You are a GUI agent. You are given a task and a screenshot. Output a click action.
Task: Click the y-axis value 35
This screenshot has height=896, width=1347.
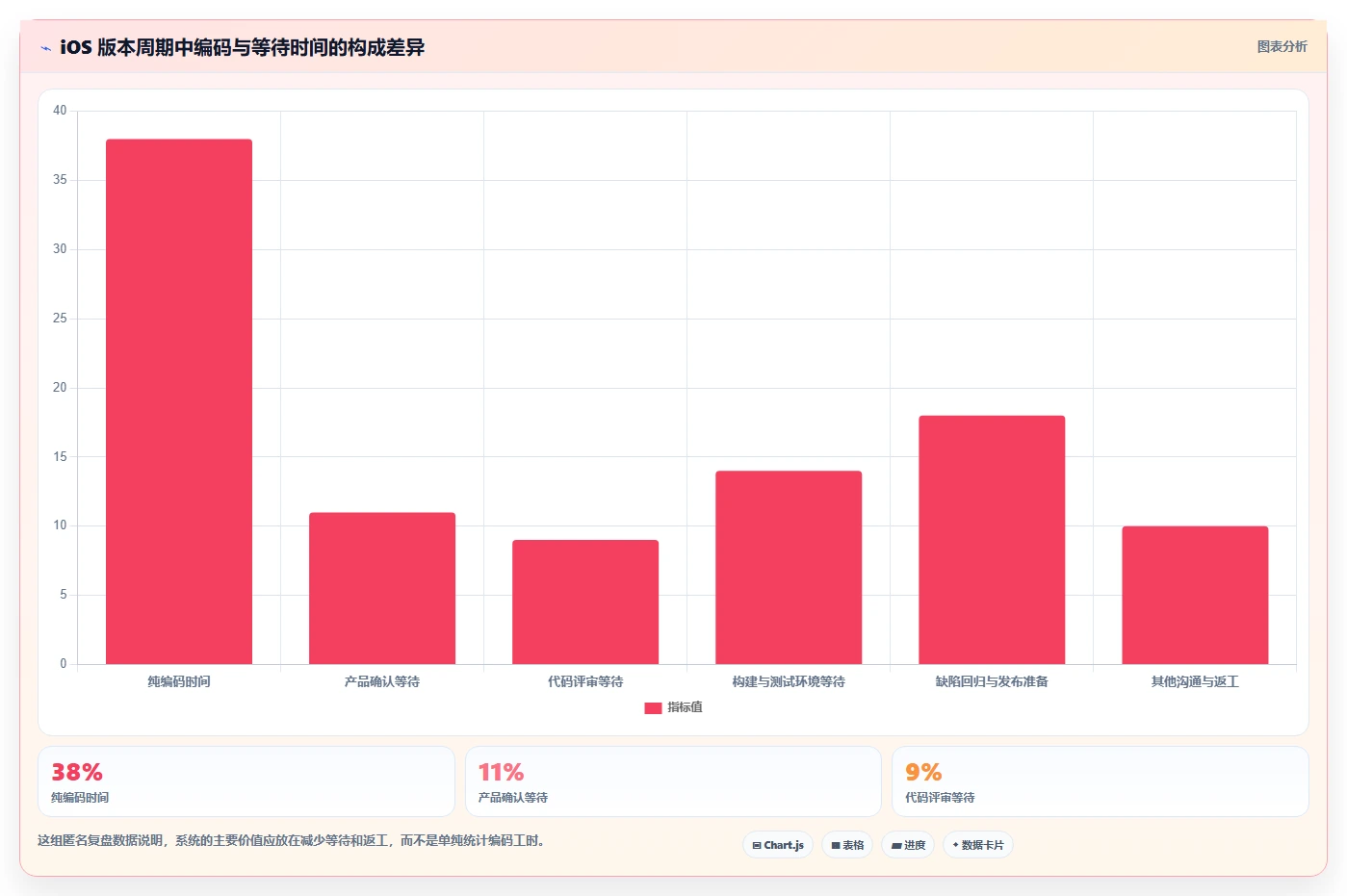(x=60, y=180)
